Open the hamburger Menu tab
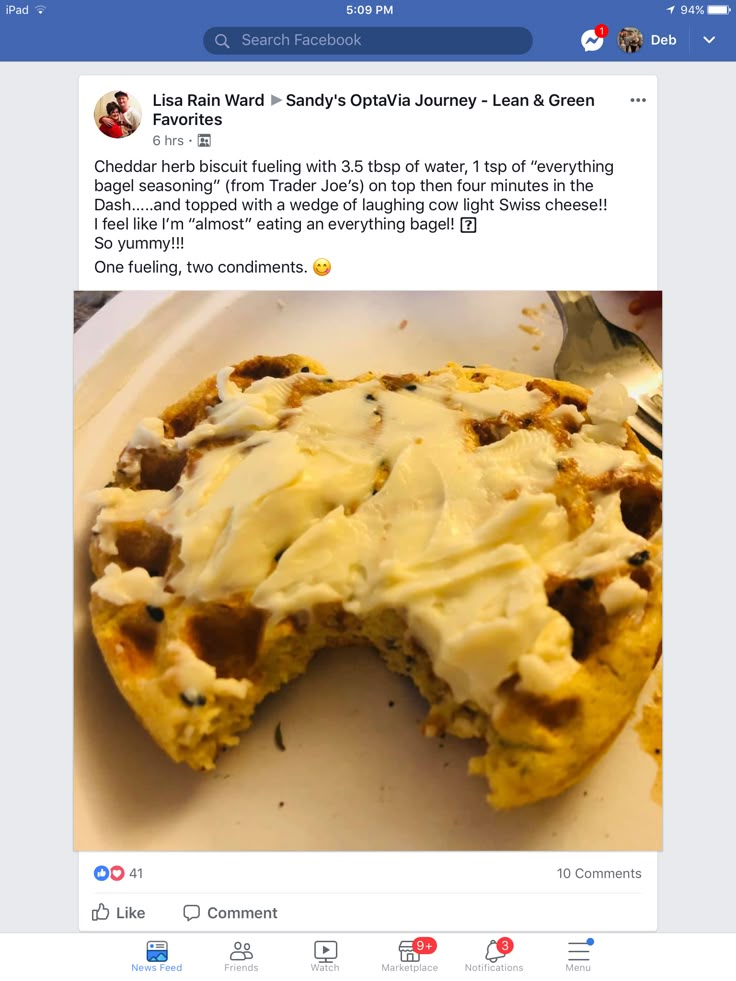 [578, 956]
